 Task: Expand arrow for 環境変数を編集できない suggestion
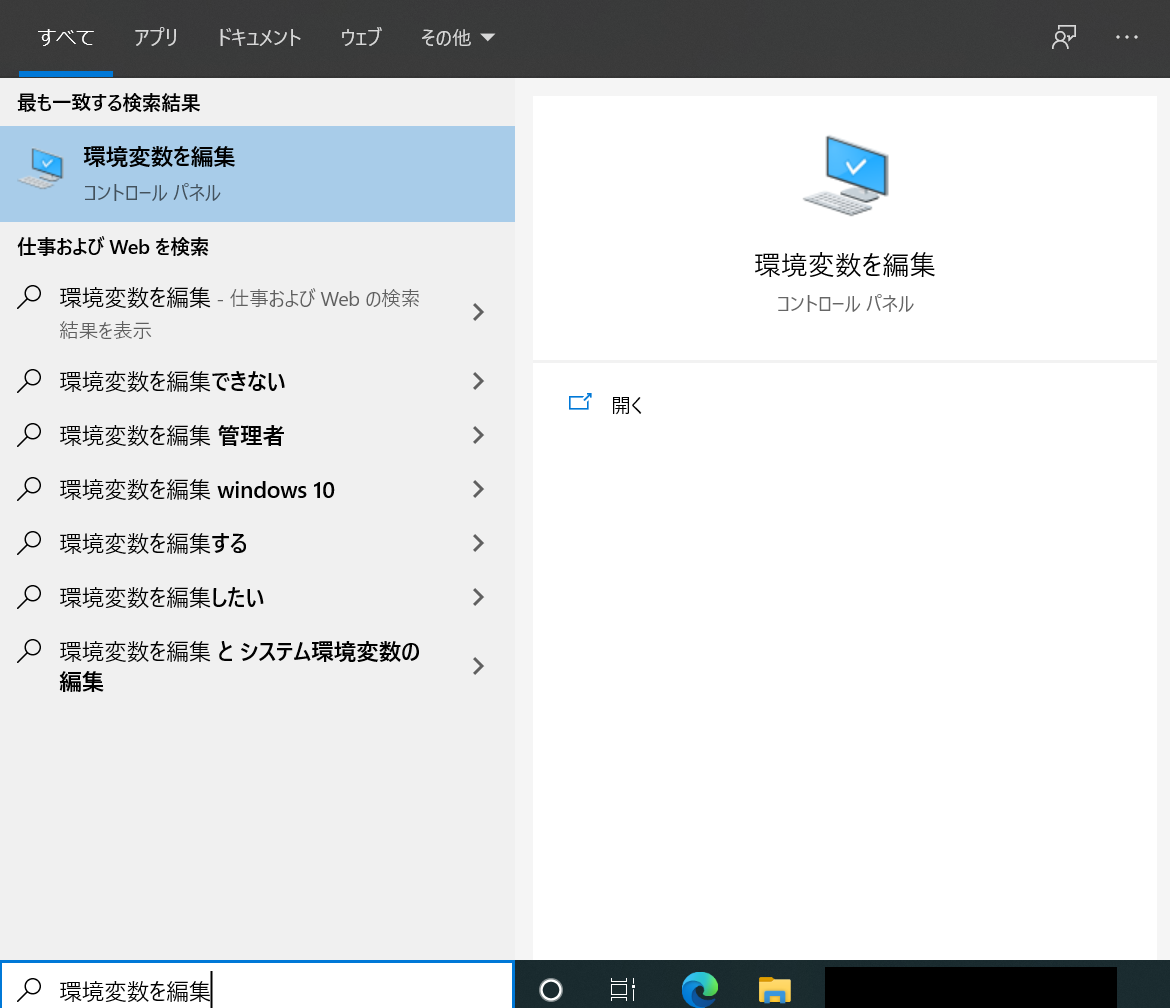click(478, 381)
